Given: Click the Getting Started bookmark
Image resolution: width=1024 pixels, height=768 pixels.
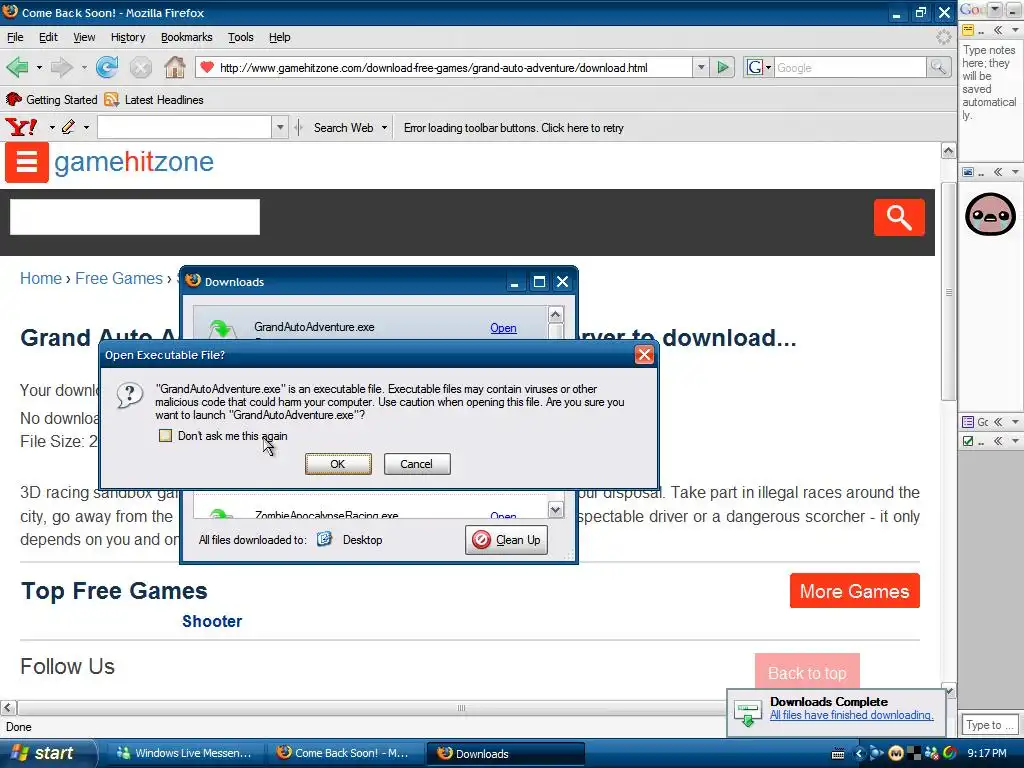Looking at the screenshot, I should coord(52,99).
